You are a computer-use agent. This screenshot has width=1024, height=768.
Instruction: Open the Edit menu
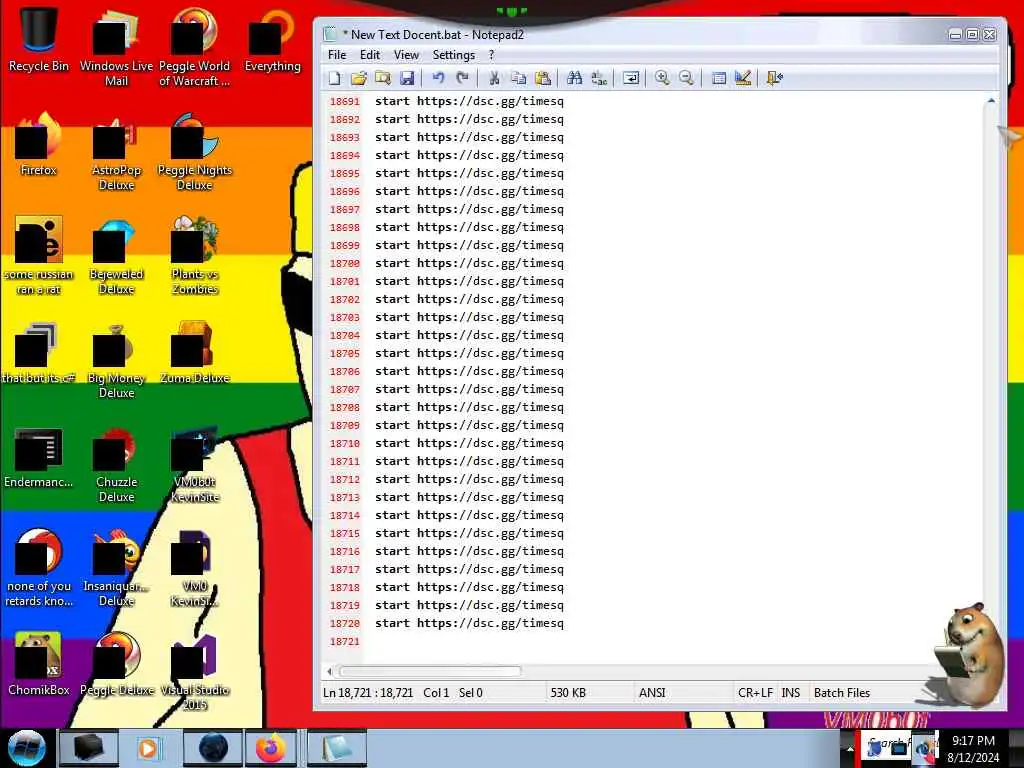pos(370,55)
